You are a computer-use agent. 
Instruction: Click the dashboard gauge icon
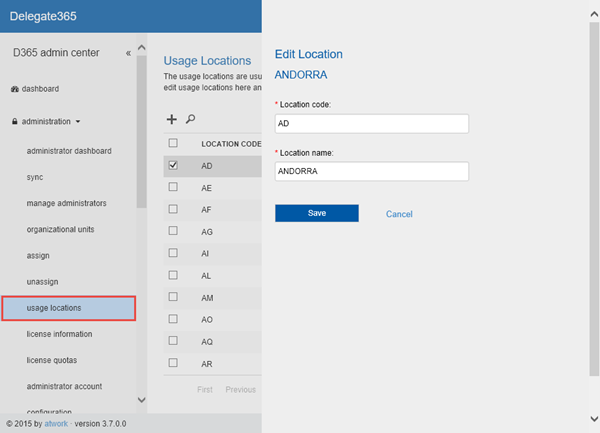coord(15,89)
